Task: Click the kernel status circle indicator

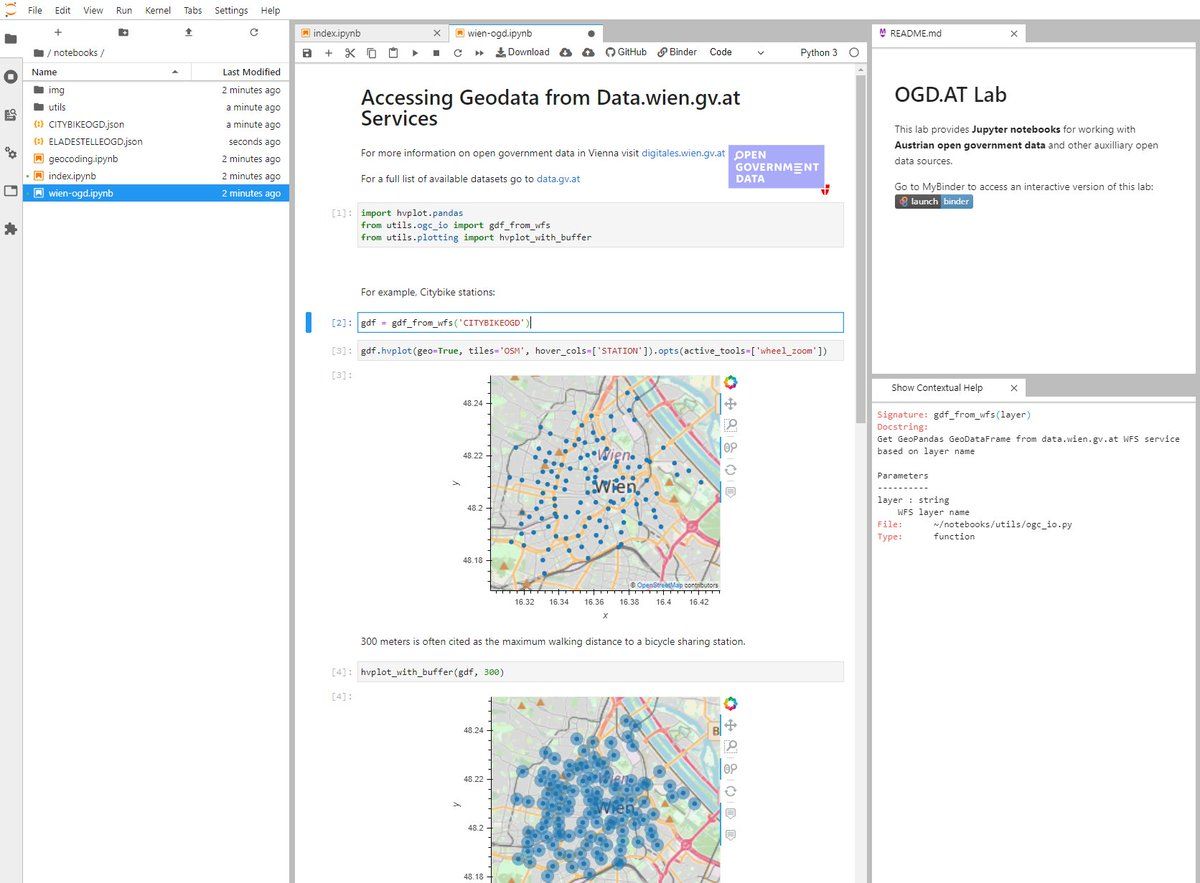Action: (x=854, y=53)
